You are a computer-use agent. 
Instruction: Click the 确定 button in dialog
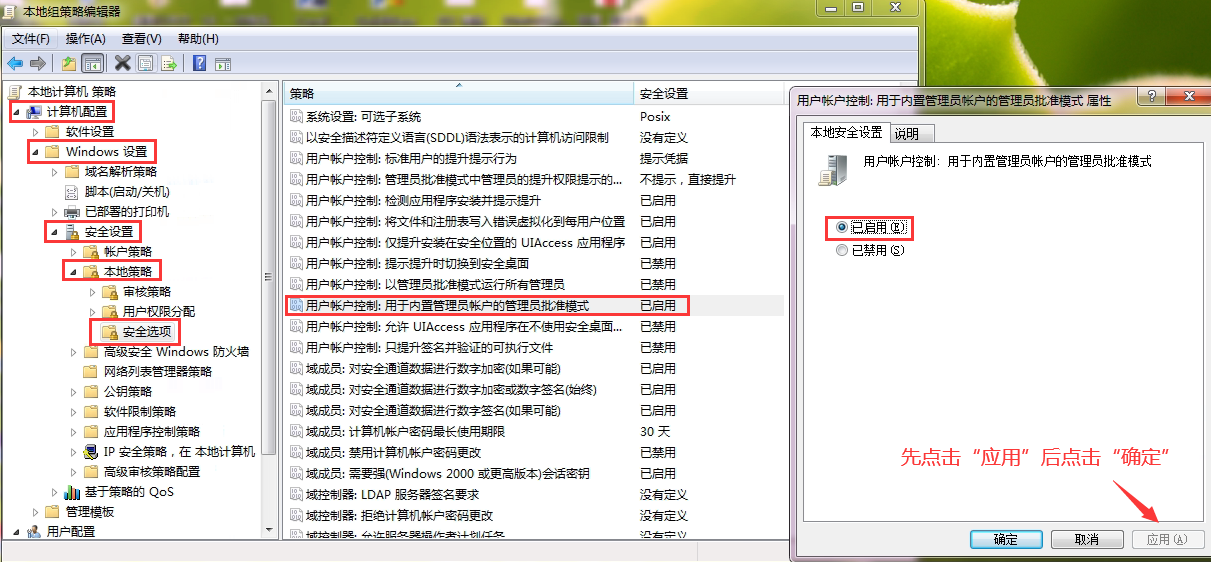tap(1006, 539)
